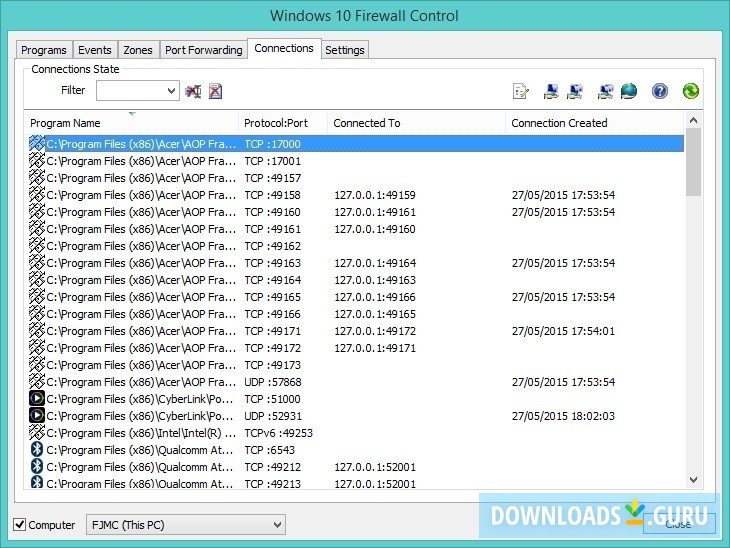The height and width of the screenshot is (548, 730).
Task: Select connected address 127.0.0.1:49161
Action: (375, 212)
